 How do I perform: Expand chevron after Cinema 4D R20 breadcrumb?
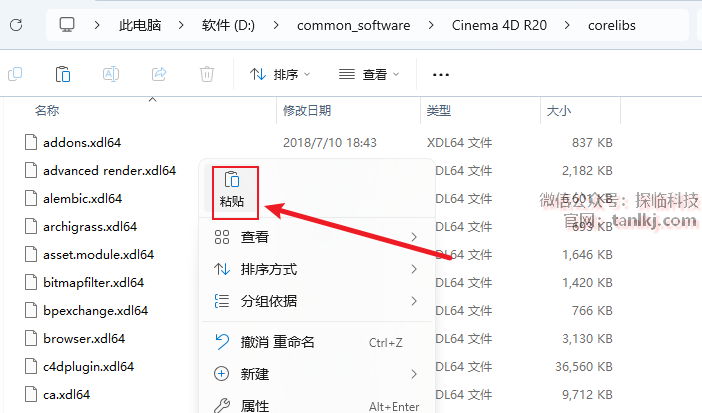click(567, 25)
